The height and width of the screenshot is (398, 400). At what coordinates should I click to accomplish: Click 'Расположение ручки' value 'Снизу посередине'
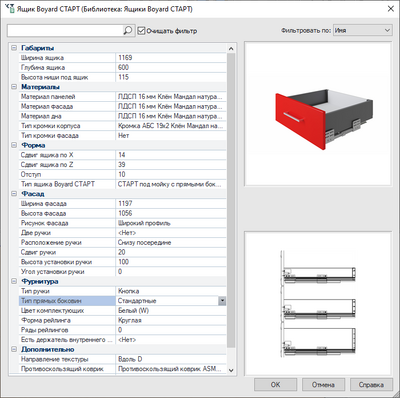[171, 242]
